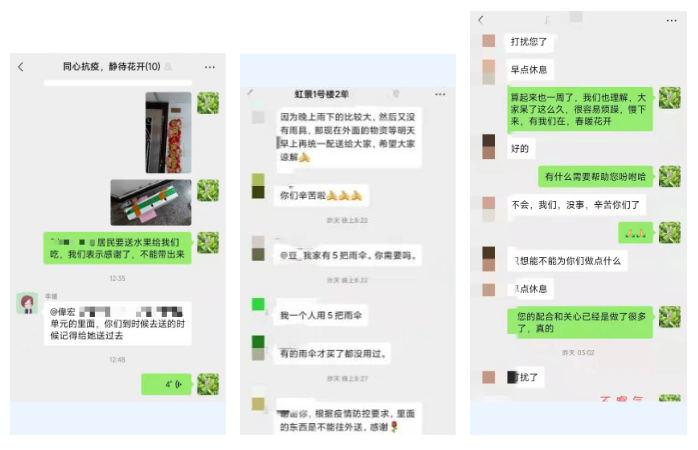Tap the bright green avatar beside 我一个人用5把雨伞
698x450 pixels.
tap(258, 304)
